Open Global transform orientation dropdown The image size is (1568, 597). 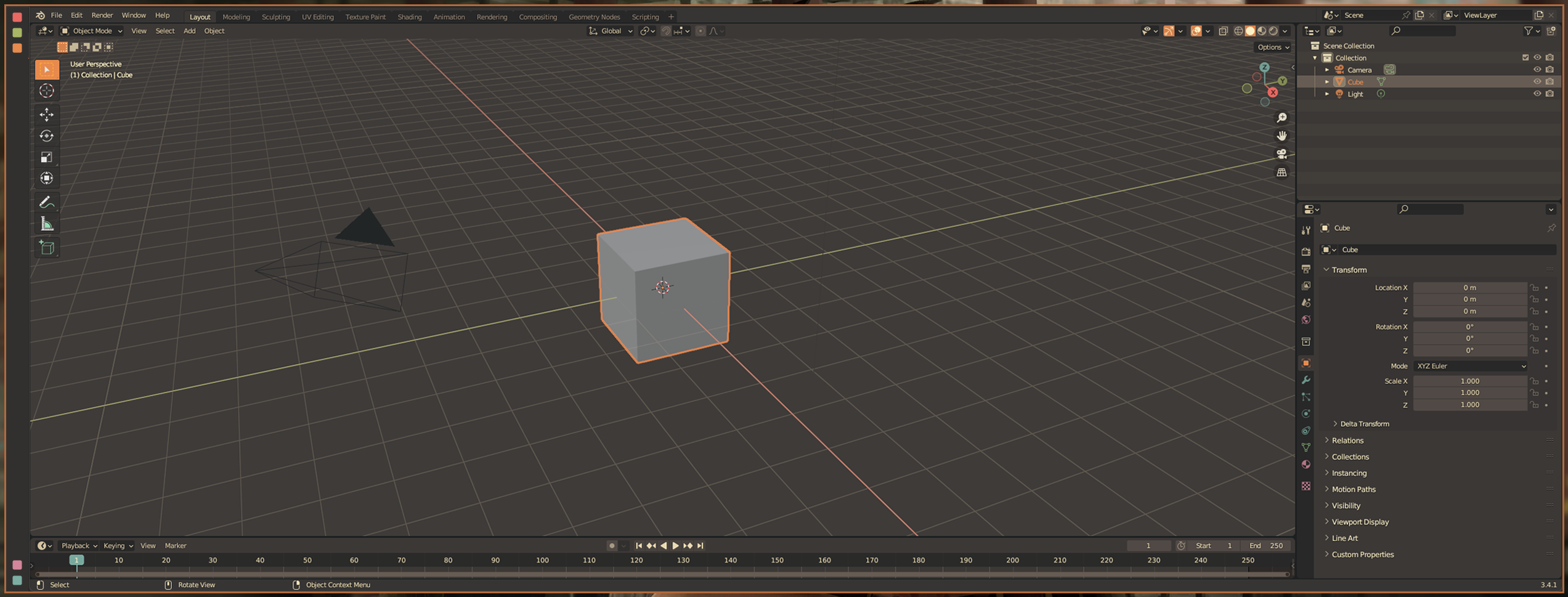tap(611, 31)
